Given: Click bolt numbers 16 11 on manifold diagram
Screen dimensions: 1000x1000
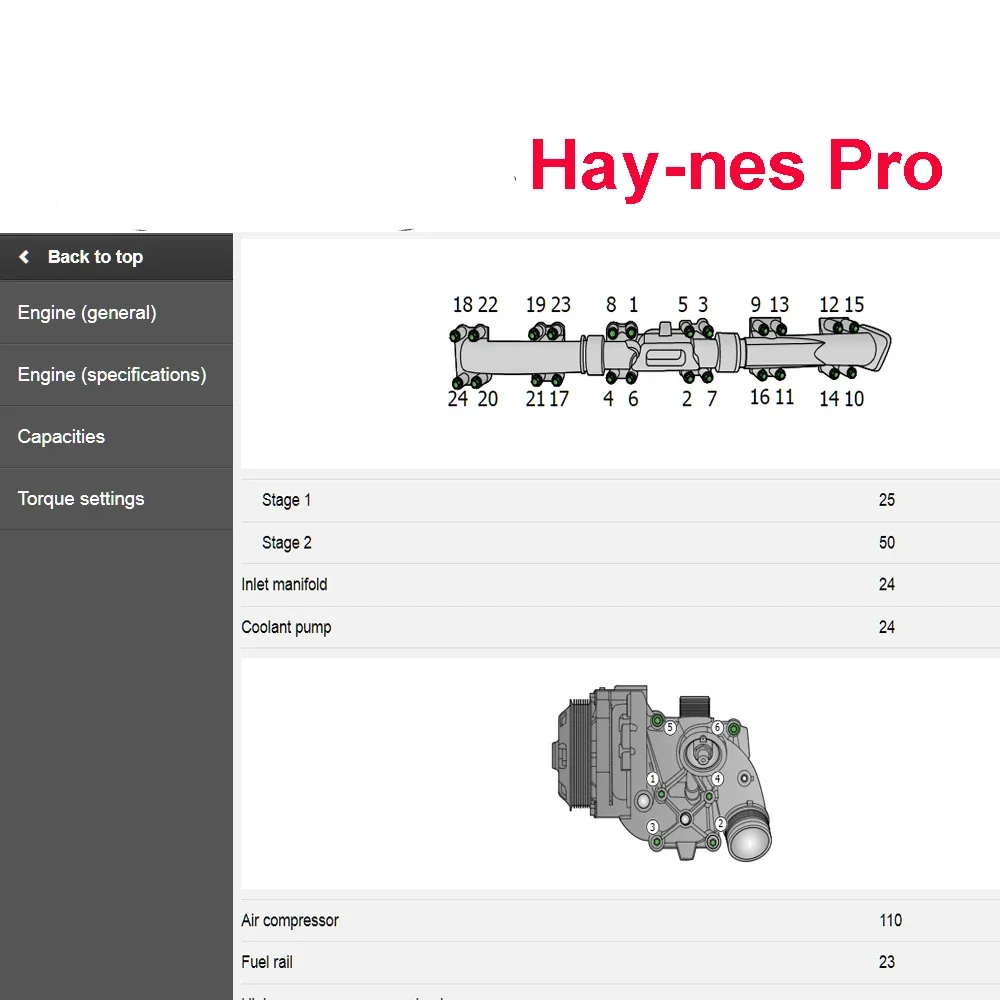Looking at the screenshot, I should coord(772,397).
